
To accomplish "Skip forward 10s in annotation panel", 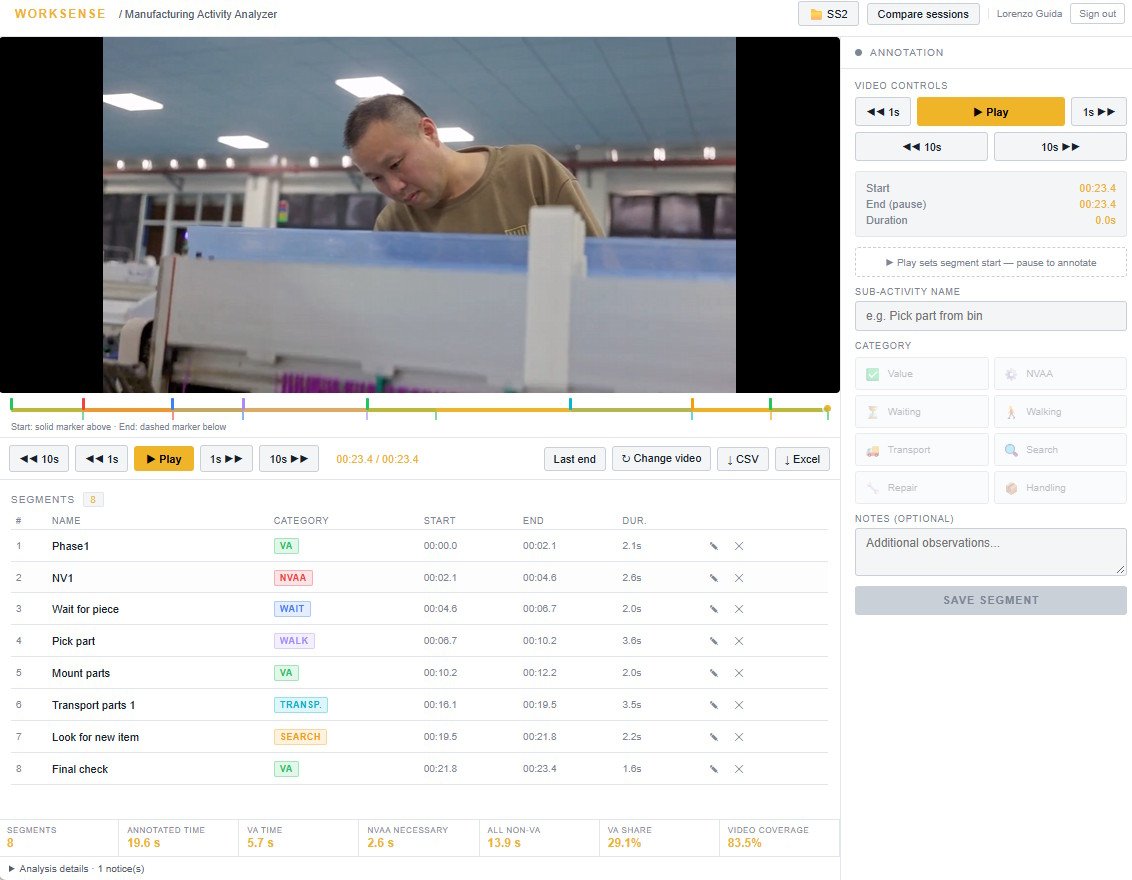I will tap(1060, 147).
